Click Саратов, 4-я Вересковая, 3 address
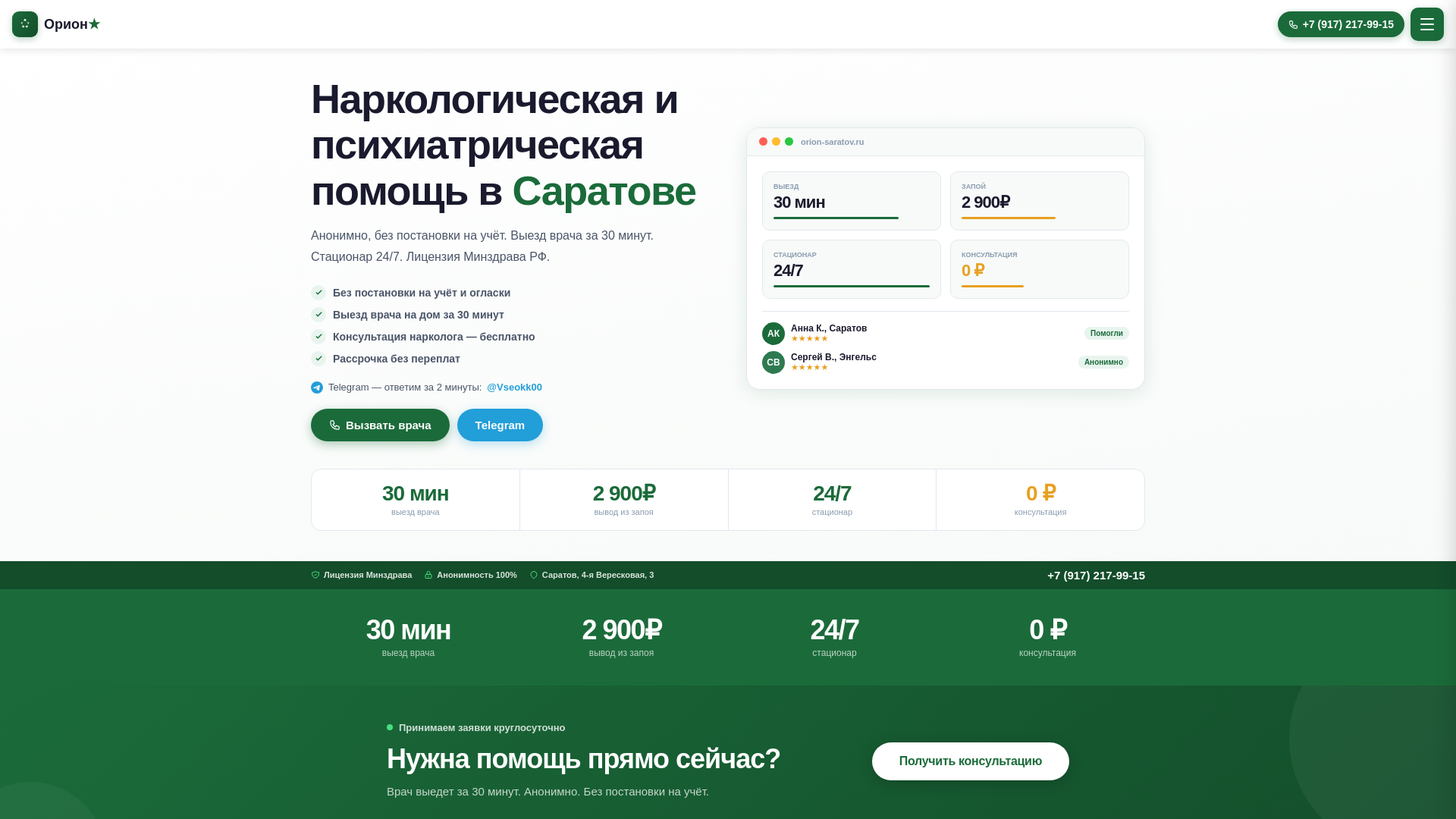This screenshot has height=819, width=1456. pos(598,576)
